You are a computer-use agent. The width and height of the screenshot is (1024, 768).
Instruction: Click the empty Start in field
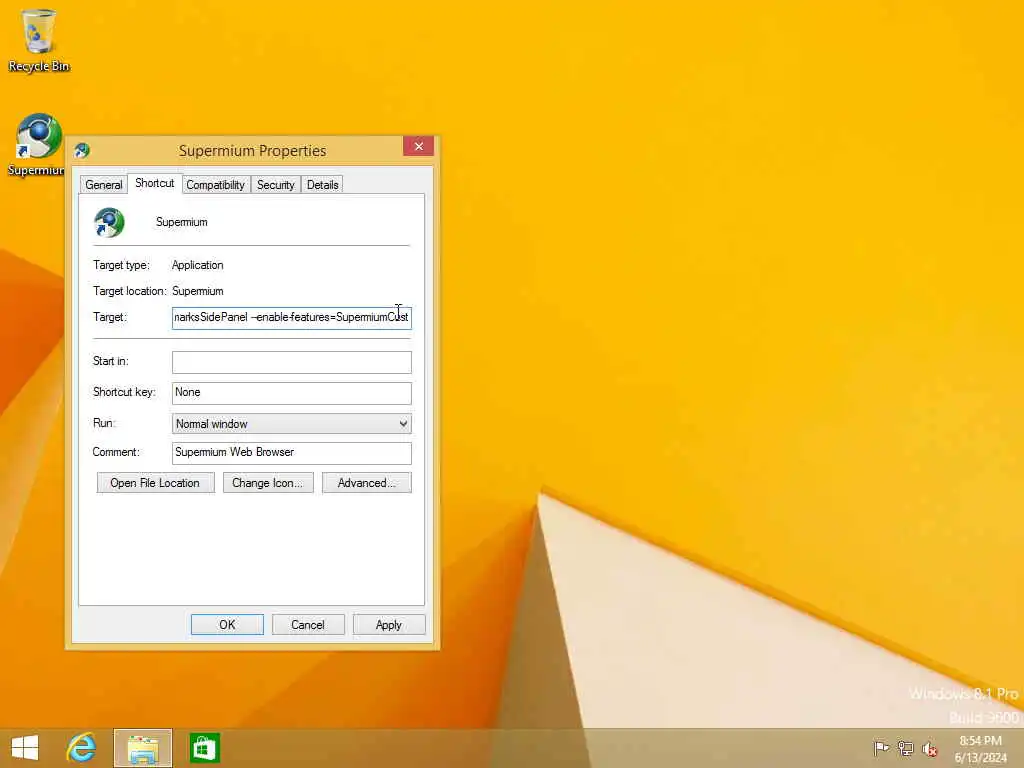pyautogui.click(x=291, y=362)
